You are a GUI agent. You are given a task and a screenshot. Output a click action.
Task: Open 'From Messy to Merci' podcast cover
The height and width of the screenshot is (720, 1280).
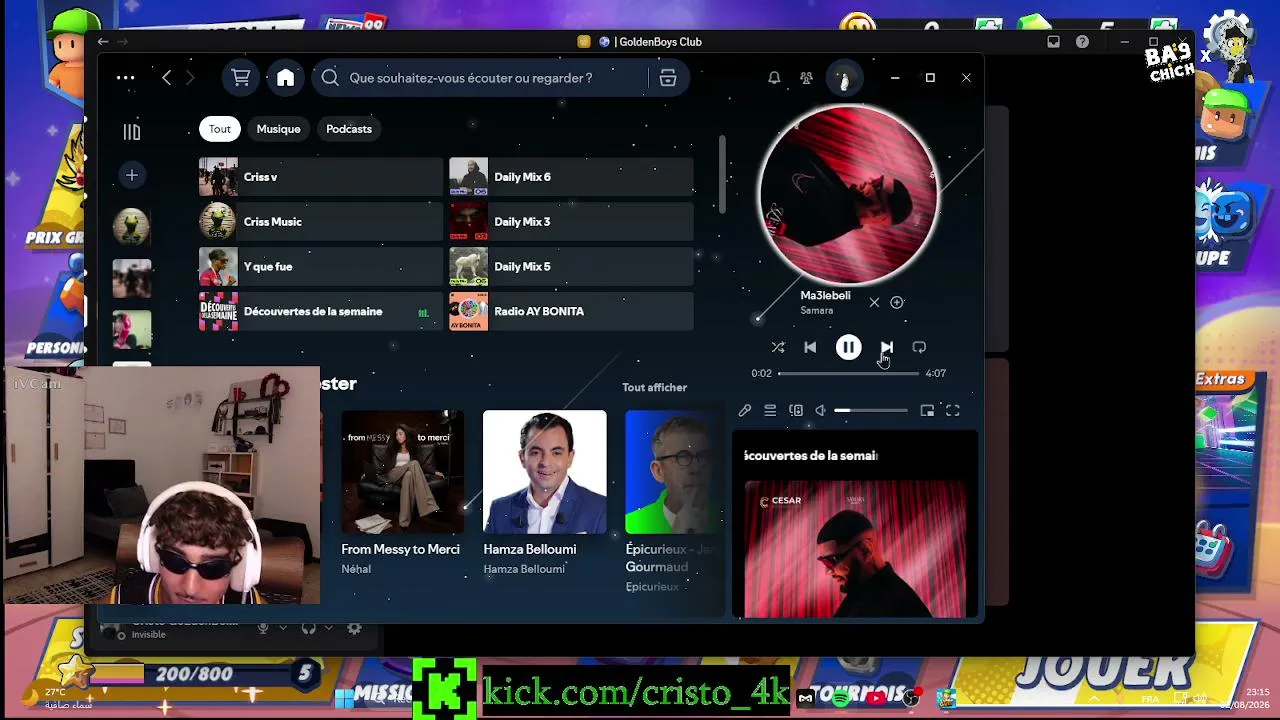point(402,472)
